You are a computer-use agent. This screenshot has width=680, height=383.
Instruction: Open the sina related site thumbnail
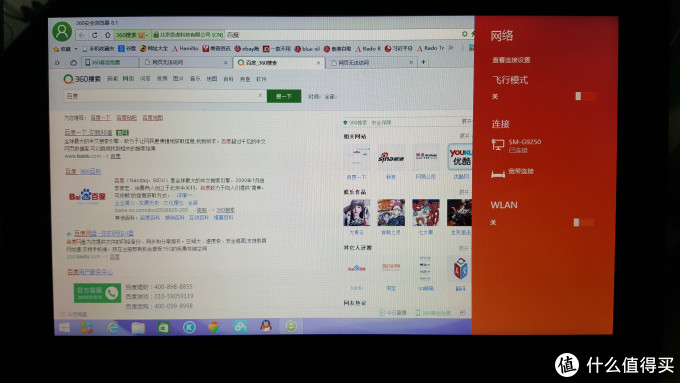(391, 158)
